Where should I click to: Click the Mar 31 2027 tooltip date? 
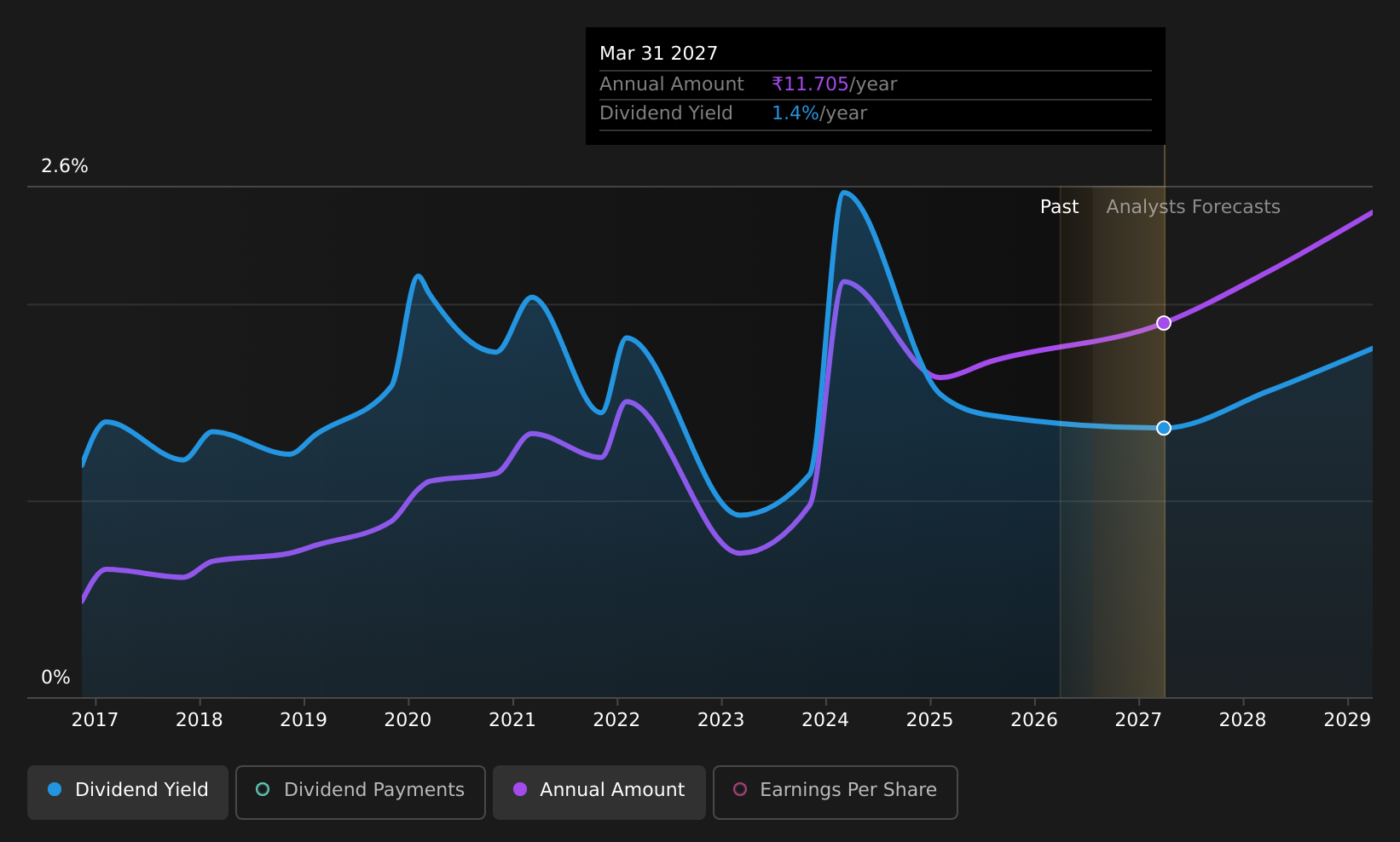click(658, 54)
